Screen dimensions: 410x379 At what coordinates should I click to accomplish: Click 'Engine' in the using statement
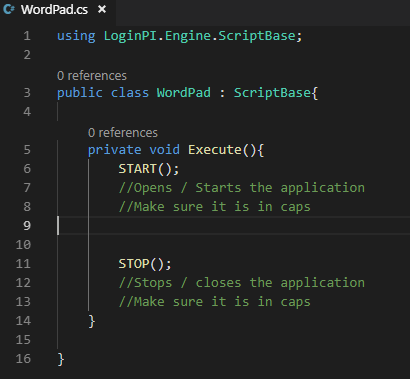pyautogui.click(x=188, y=36)
